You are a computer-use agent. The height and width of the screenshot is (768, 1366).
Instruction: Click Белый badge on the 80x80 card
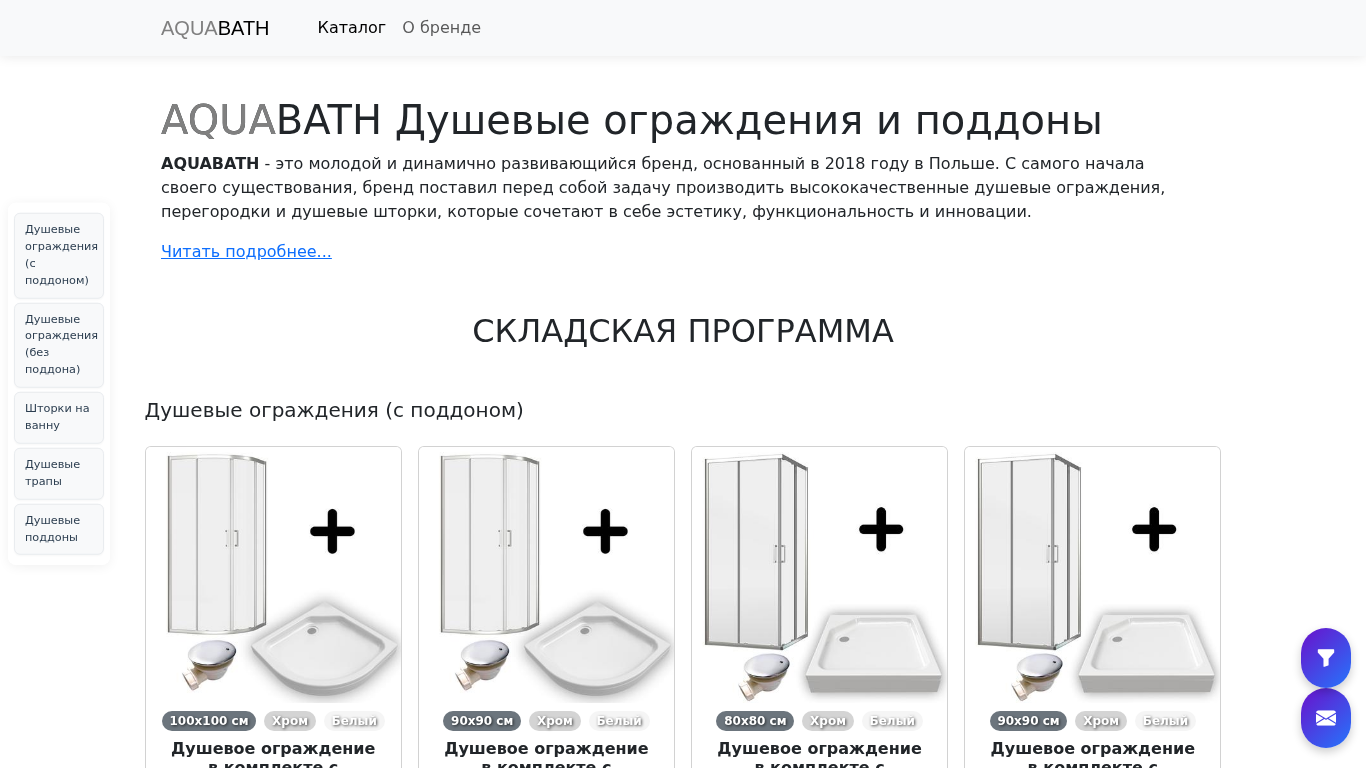coord(892,721)
